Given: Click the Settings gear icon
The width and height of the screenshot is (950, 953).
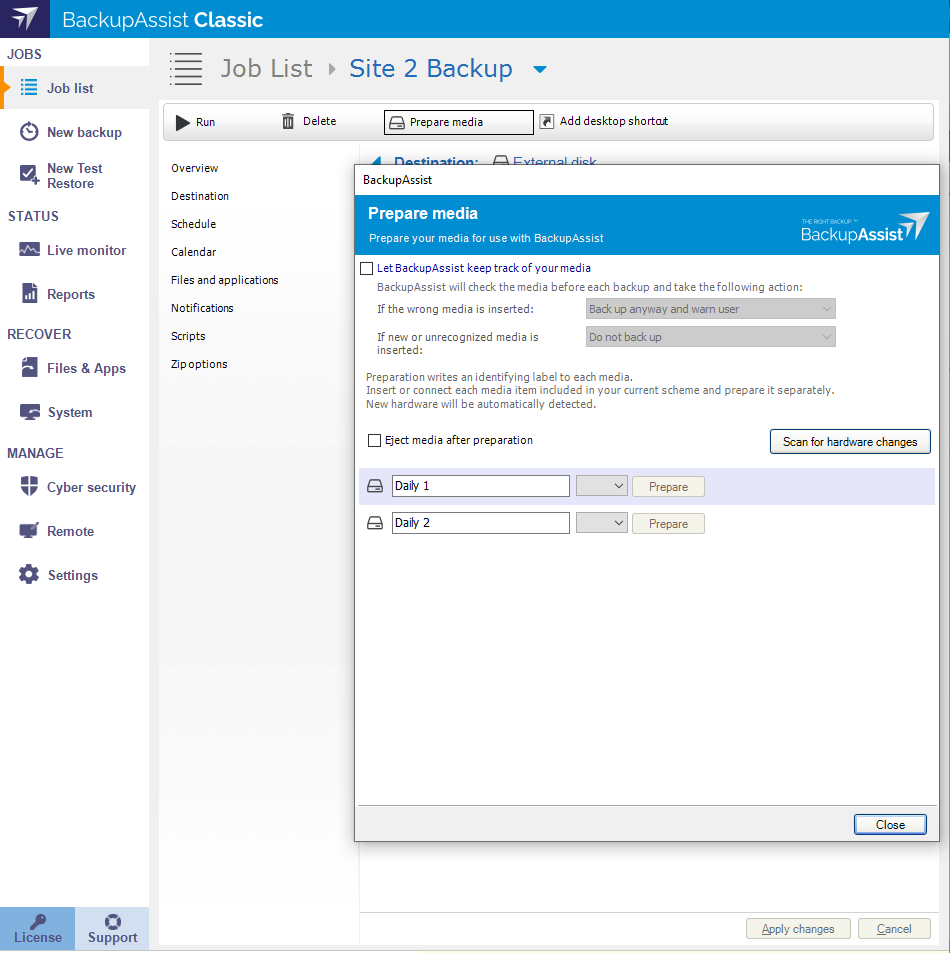Looking at the screenshot, I should 30,575.
